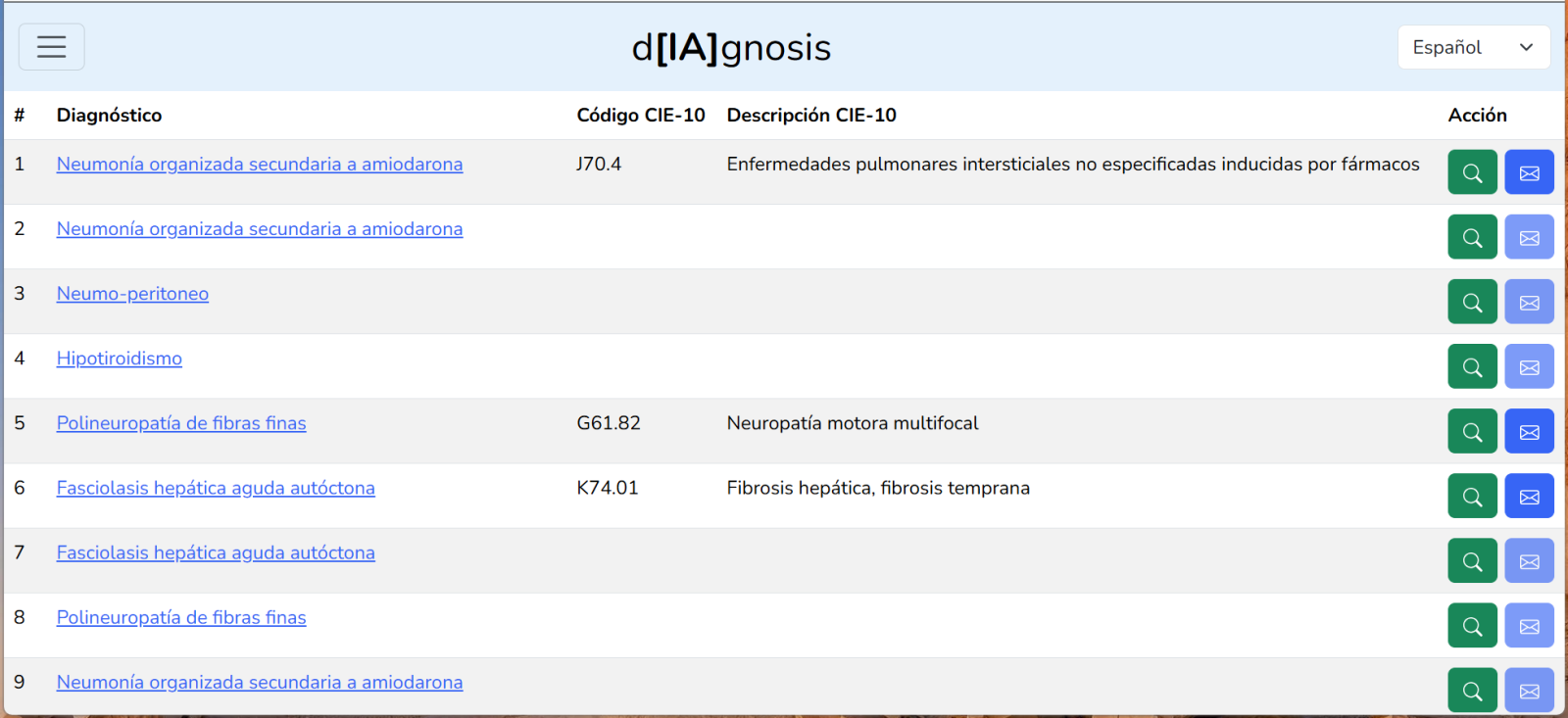Click the magnifier button in row 8
Screen dimensions: 1568x718
click(1472, 625)
